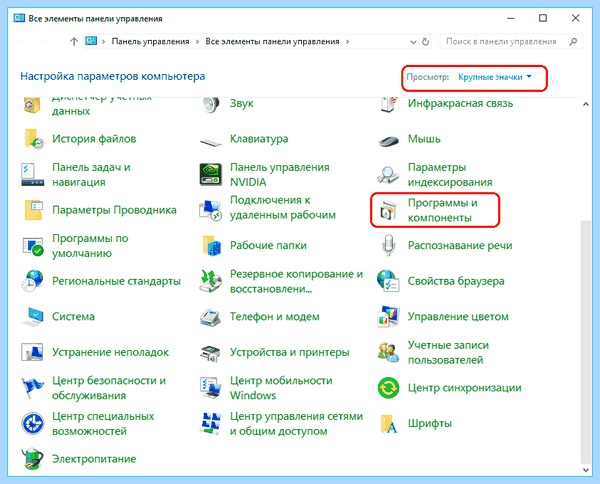This screenshot has height=484, width=600.
Task: Open the Телефон и модем icon
Action: point(210,317)
